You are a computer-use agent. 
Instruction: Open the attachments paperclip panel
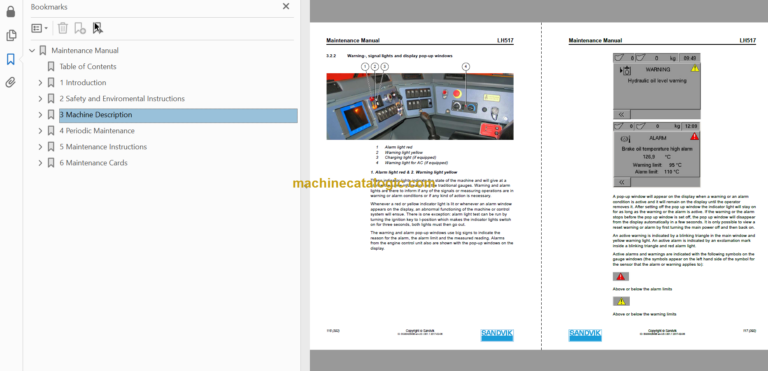(x=10, y=82)
